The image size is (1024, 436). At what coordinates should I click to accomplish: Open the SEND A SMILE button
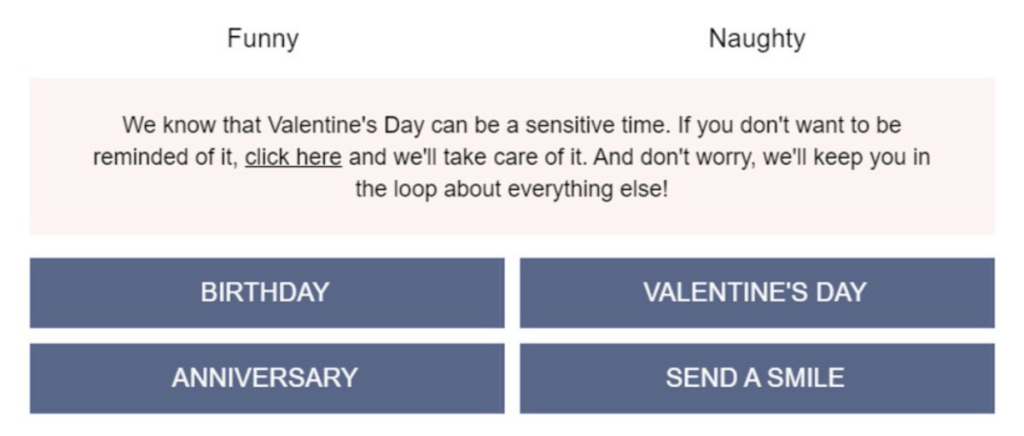tap(756, 378)
